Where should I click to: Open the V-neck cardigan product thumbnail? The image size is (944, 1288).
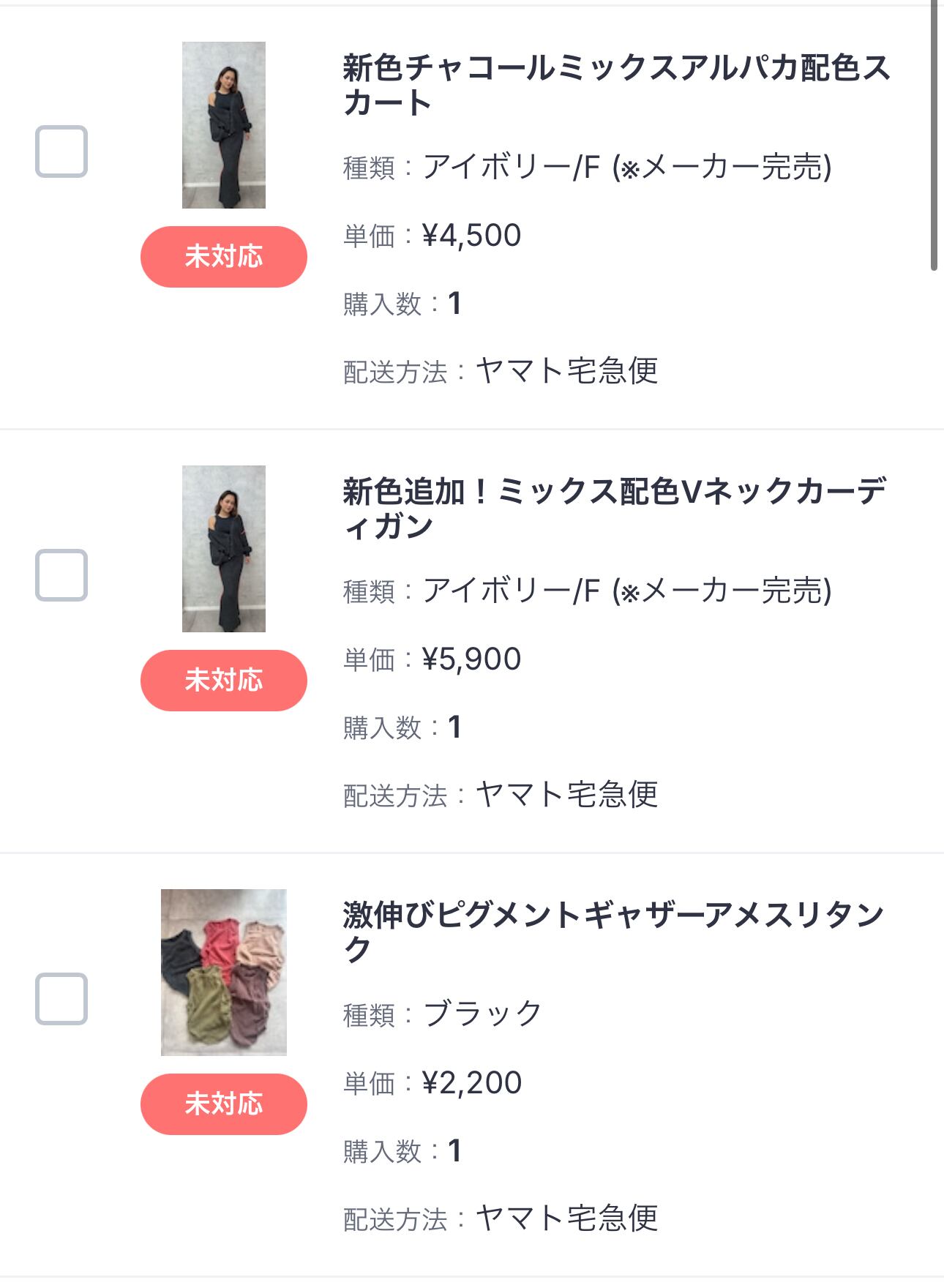point(223,549)
